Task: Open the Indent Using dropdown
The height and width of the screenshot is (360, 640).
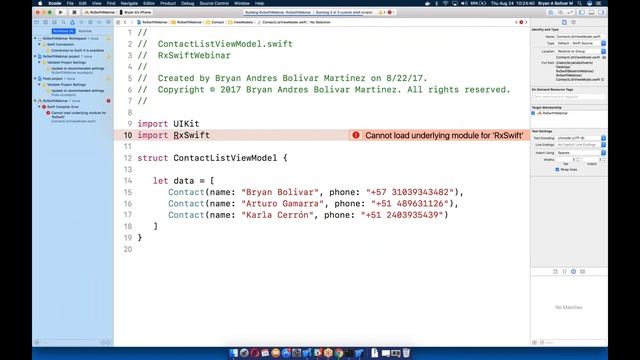Action: [x=581, y=153]
